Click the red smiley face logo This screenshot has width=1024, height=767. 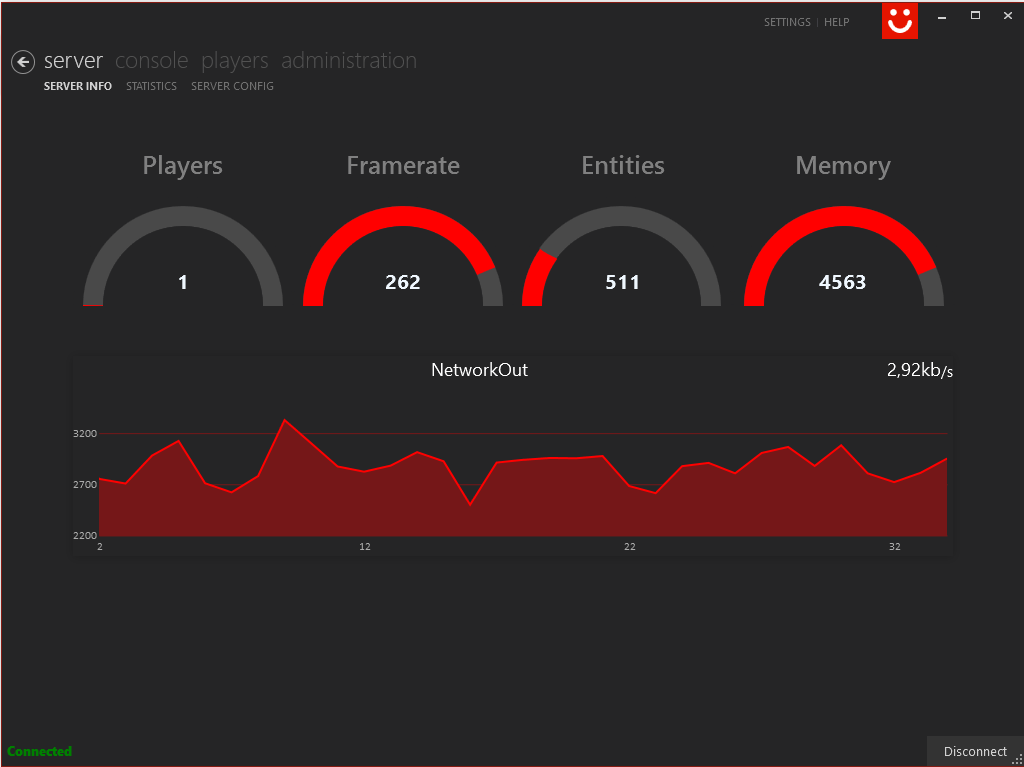[x=899, y=21]
